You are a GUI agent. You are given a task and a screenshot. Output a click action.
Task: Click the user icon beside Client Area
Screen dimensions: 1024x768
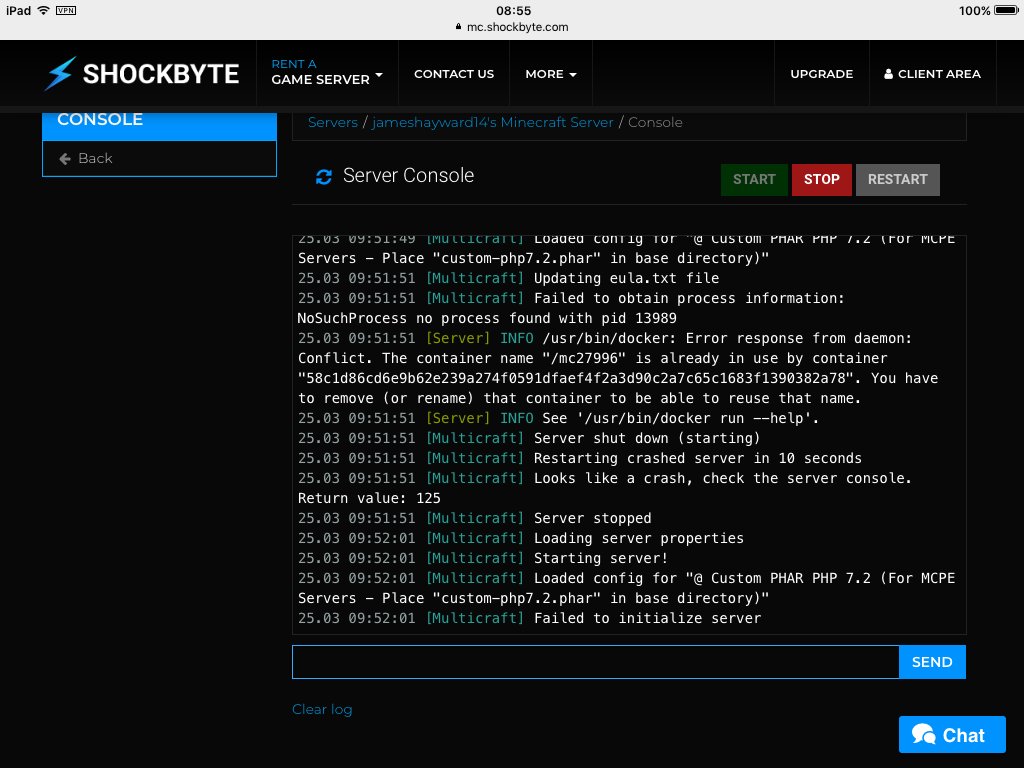pos(888,74)
